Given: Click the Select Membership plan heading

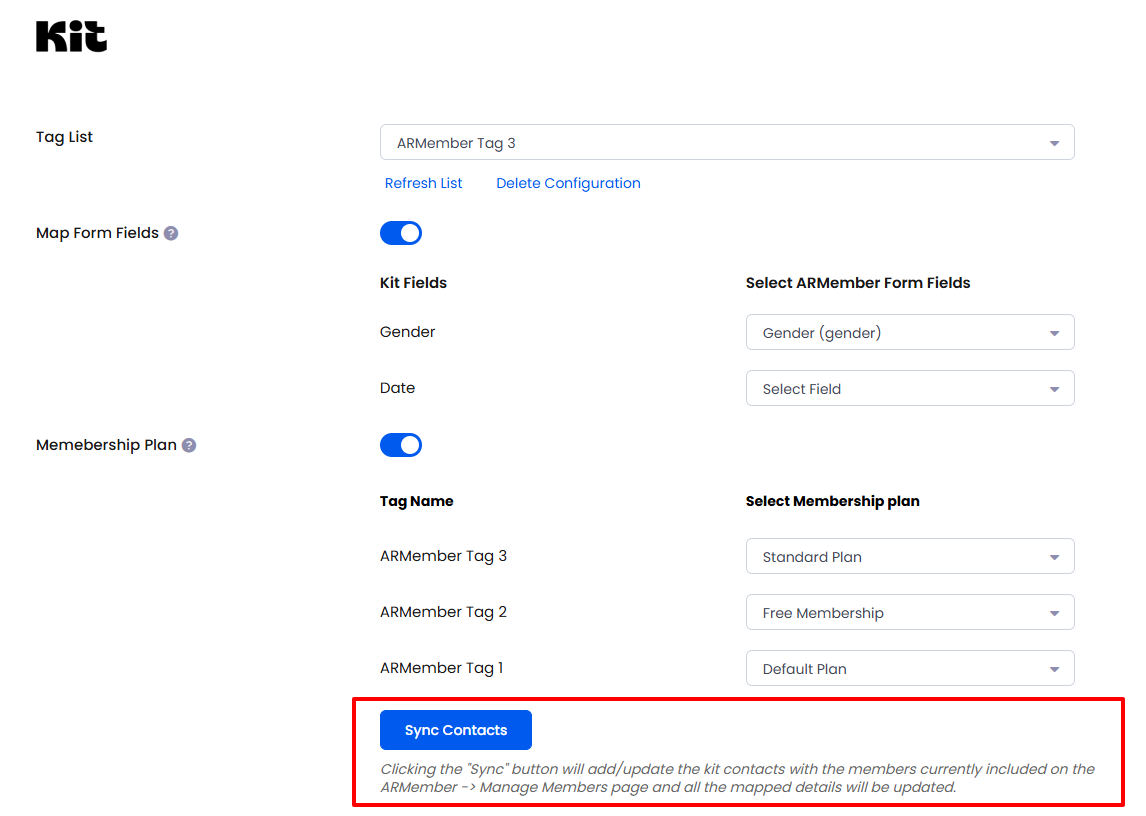Looking at the screenshot, I should click(832, 502).
